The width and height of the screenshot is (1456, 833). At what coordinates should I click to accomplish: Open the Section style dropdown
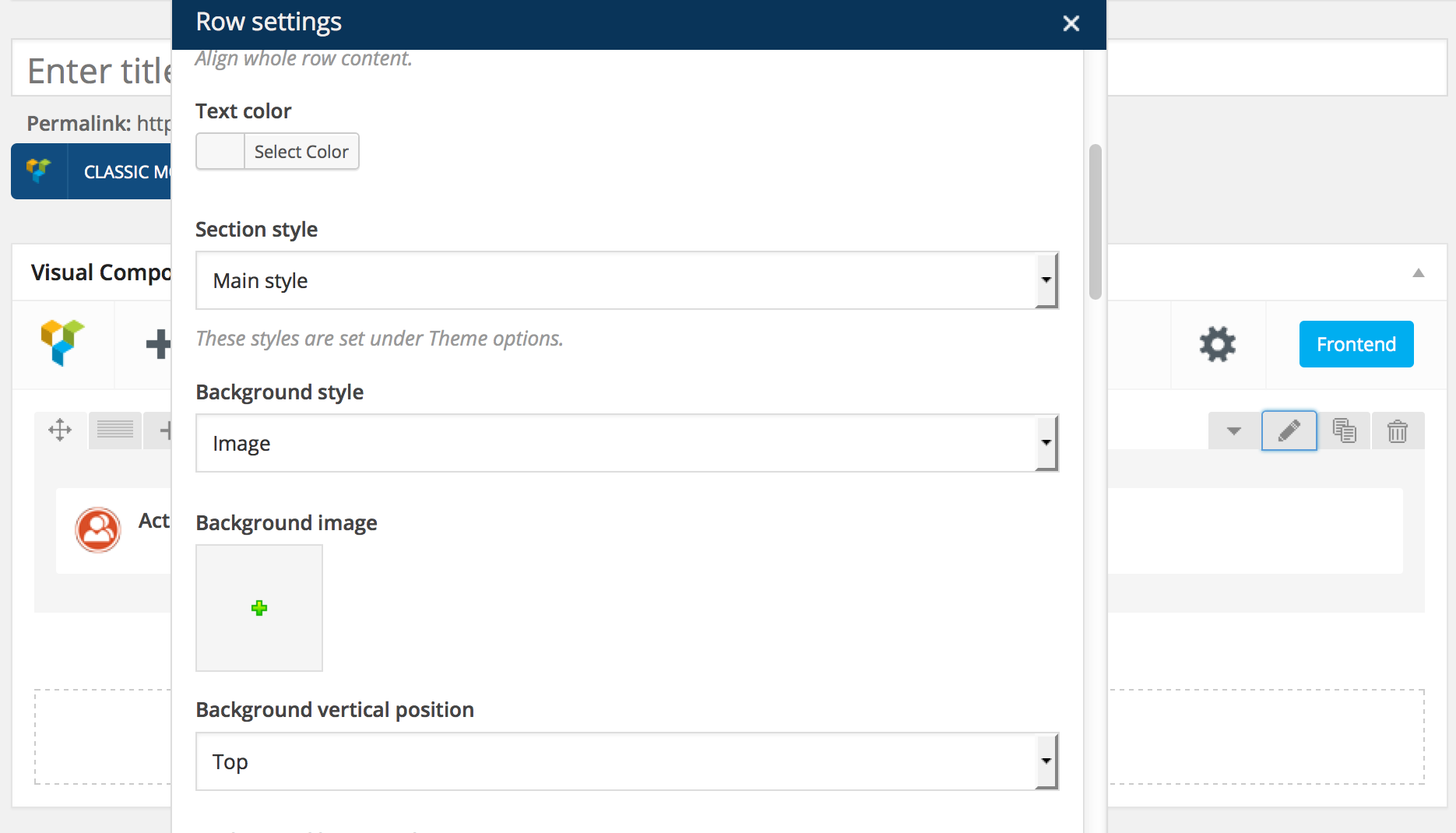click(626, 280)
